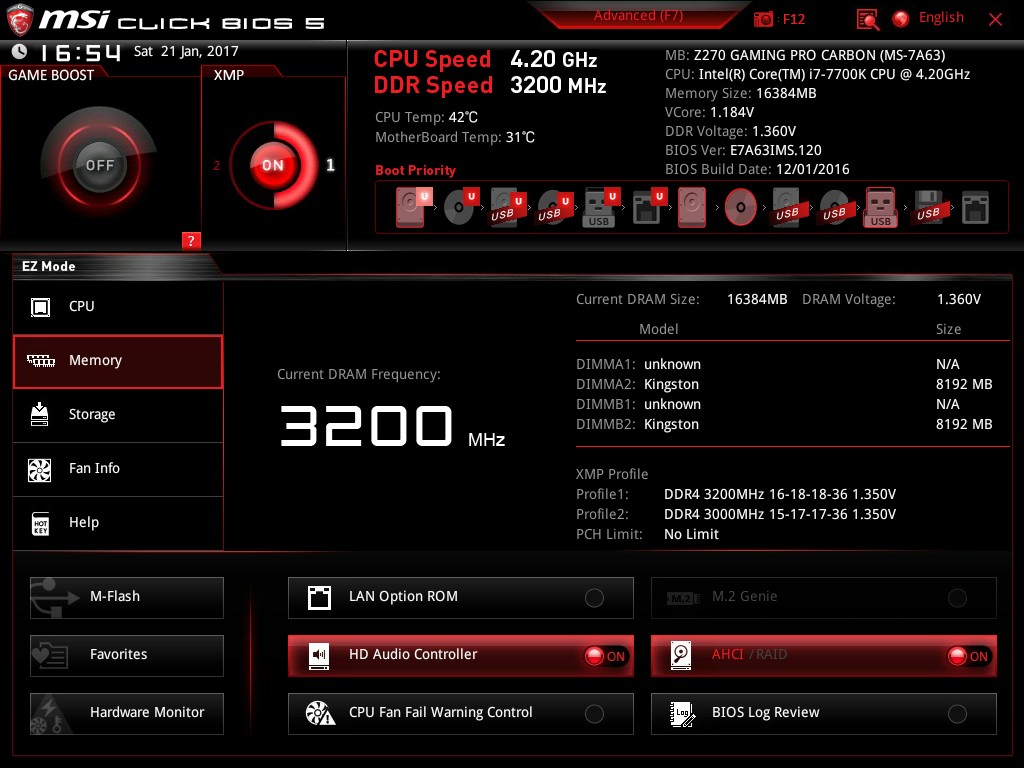This screenshot has width=1024, height=768.
Task: Click the DIMMA2 Kingston row
Action: click(x=784, y=385)
